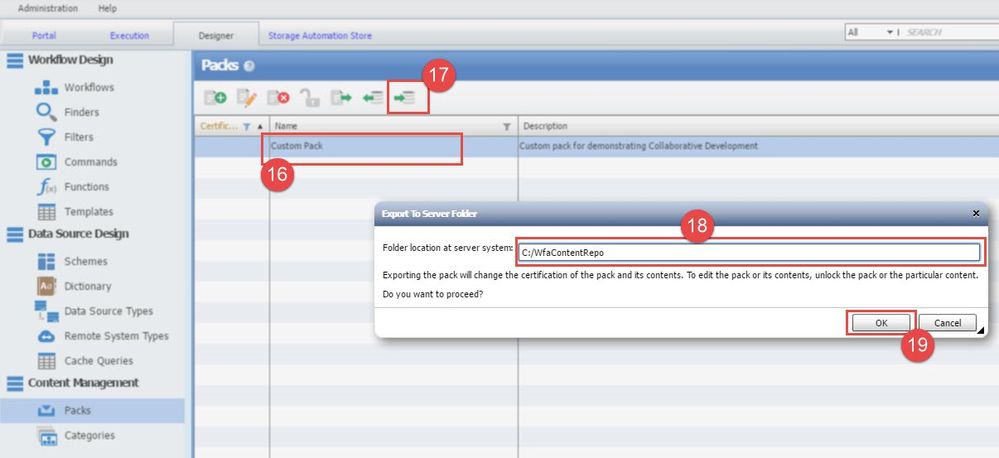Collapse the Workflow Design section
Viewport: 999px width, 458px height.
click(x=15, y=60)
